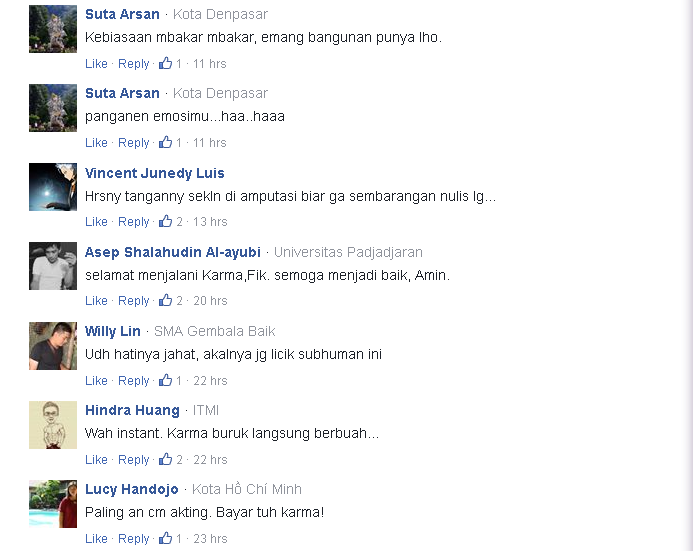Open Willy Lin profile photo
Viewport: 693px width, 551px height.
53,346
